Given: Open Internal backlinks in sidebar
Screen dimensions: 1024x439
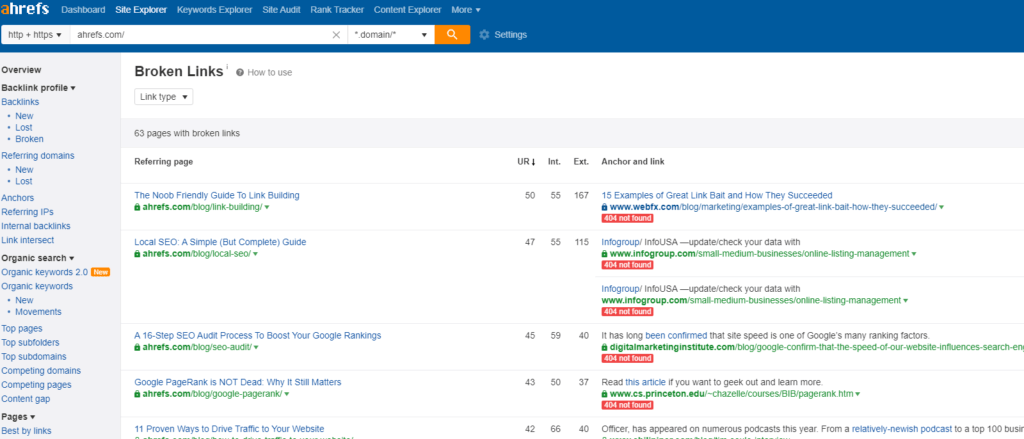Looking at the screenshot, I should pos(36,226).
